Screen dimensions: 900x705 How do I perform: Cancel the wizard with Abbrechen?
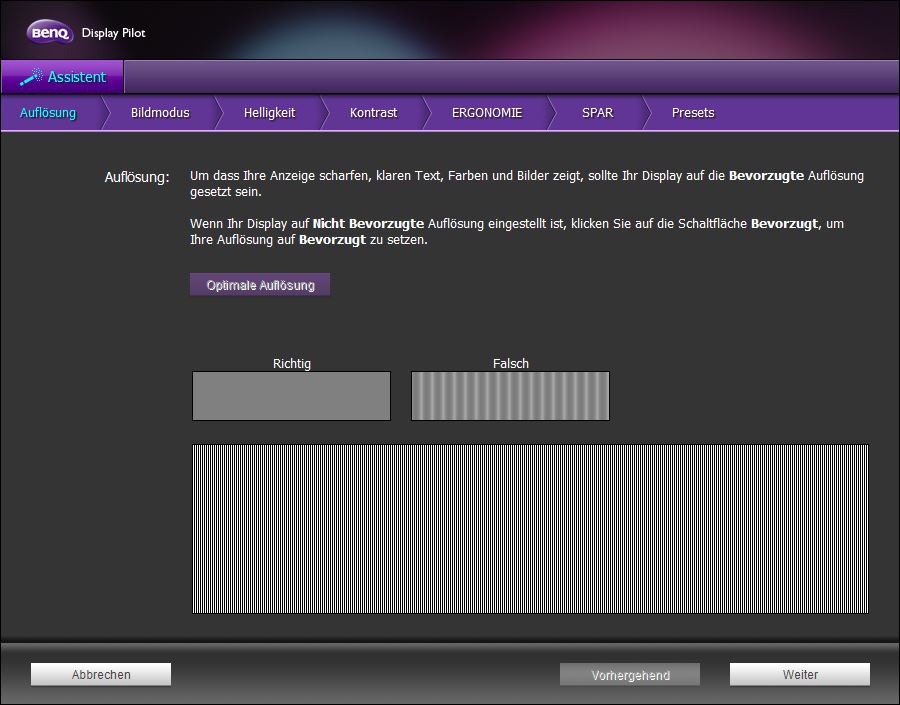click(101, 675)
